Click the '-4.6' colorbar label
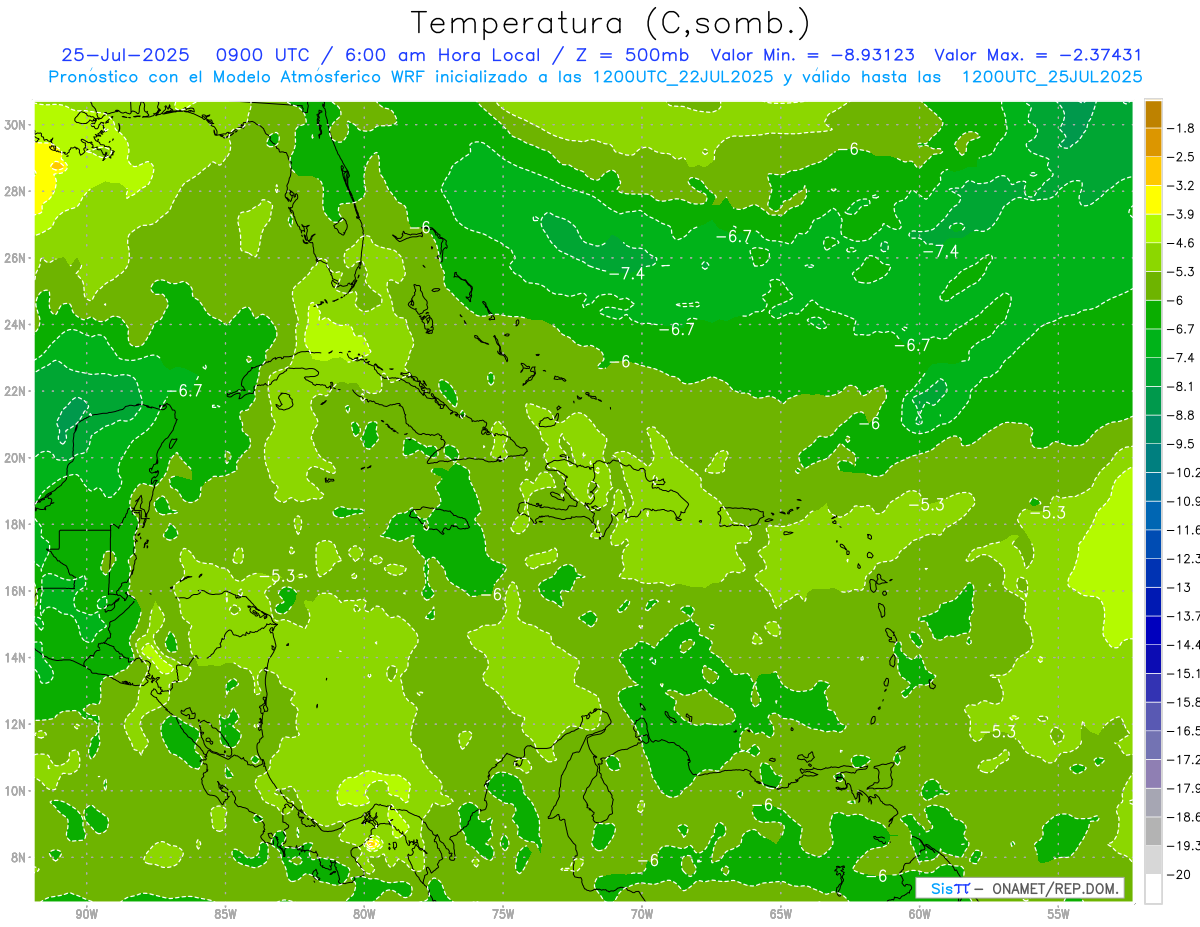This screenshot has width=1200, height=927. click(x=1182, y=243)
